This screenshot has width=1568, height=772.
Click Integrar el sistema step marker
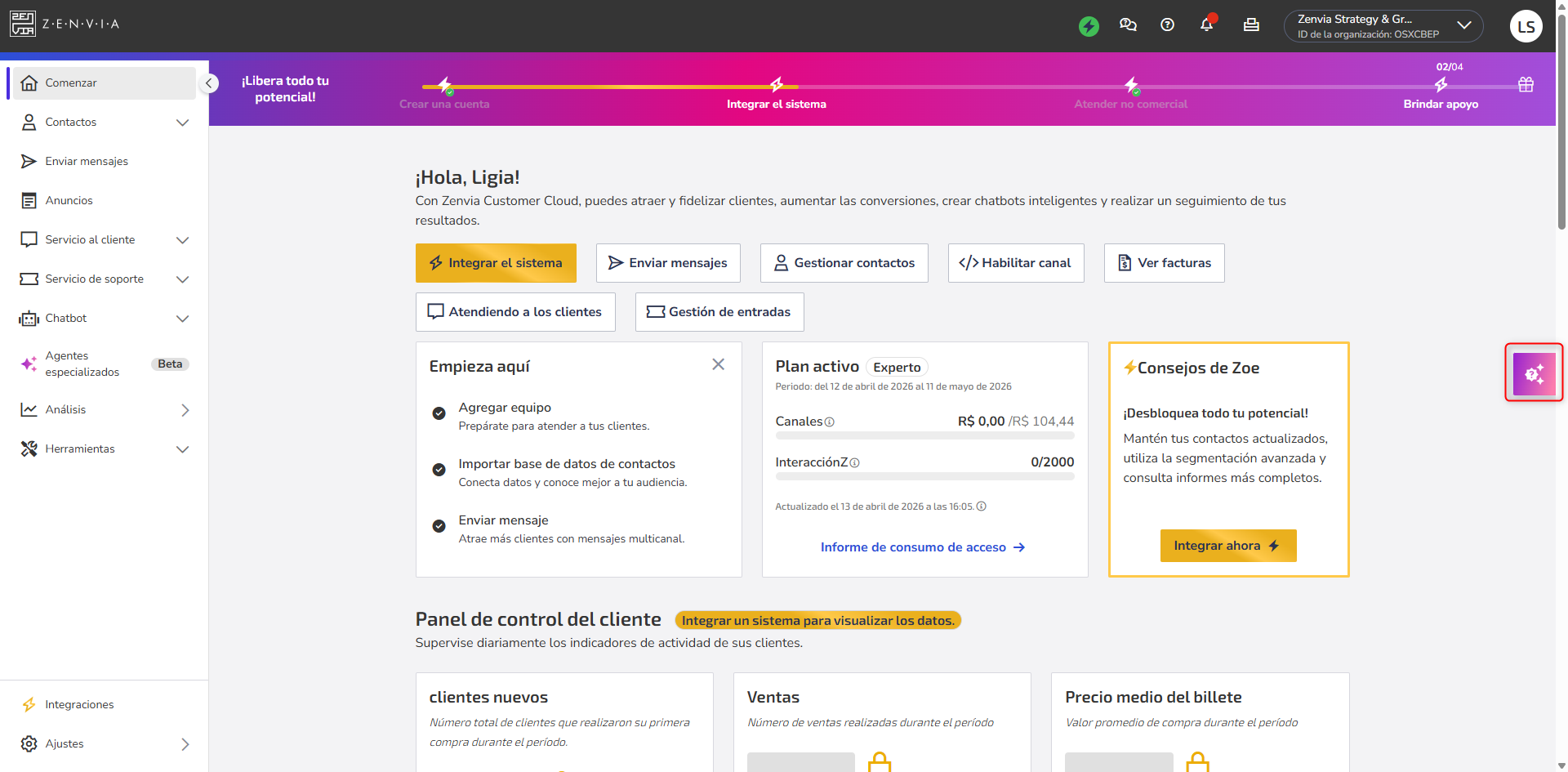[777, 84]
